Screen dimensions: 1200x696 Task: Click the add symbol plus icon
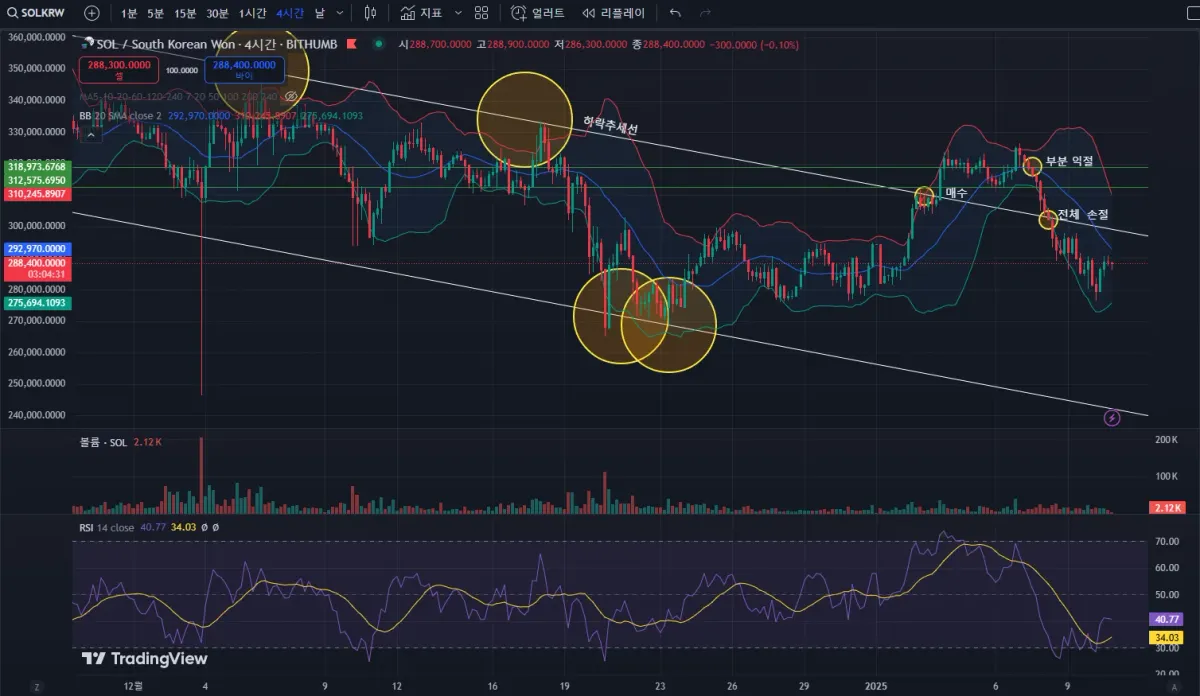pyautogui.click(x=92, y=13)
